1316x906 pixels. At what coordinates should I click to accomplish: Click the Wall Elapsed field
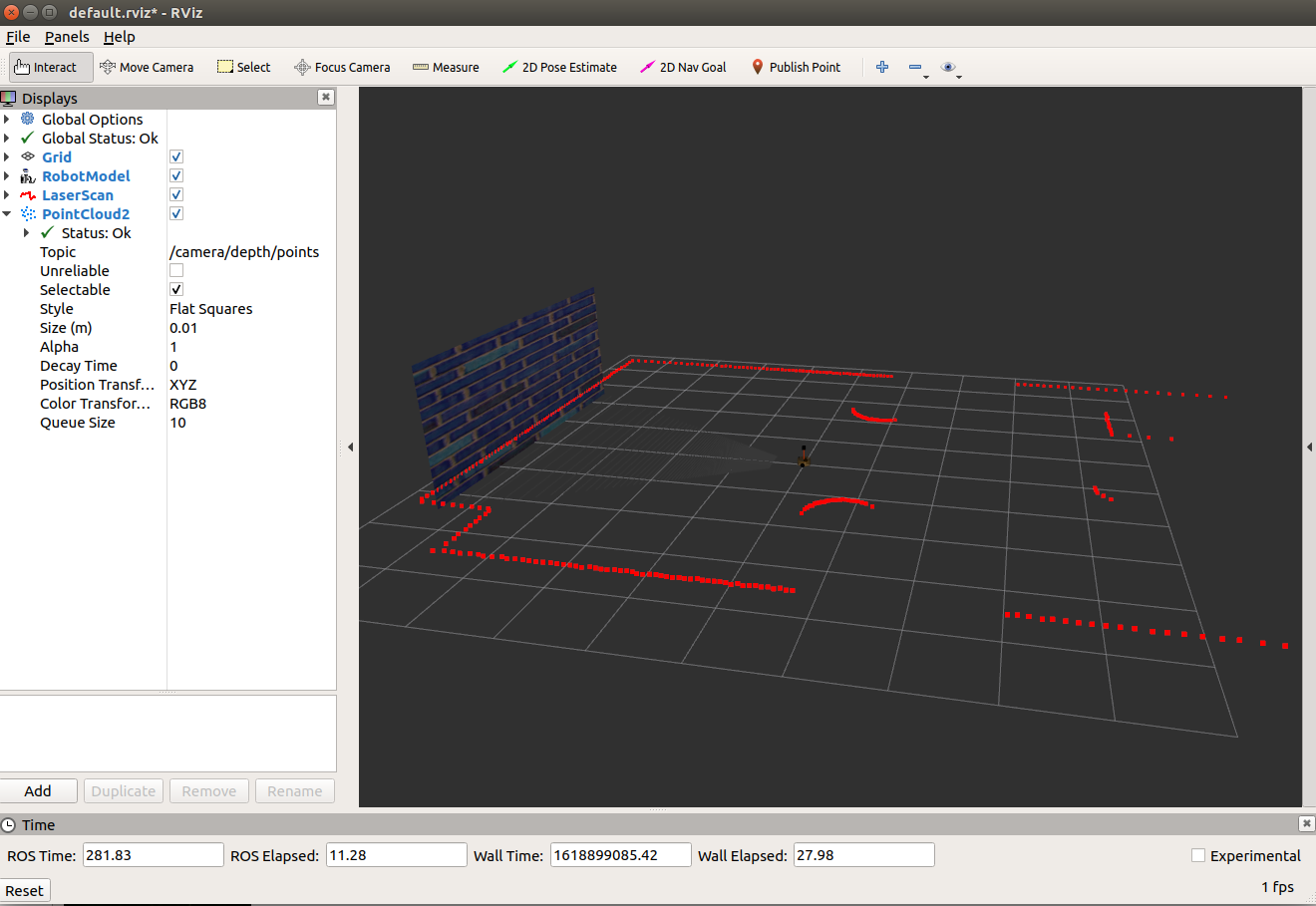(864, 855)
